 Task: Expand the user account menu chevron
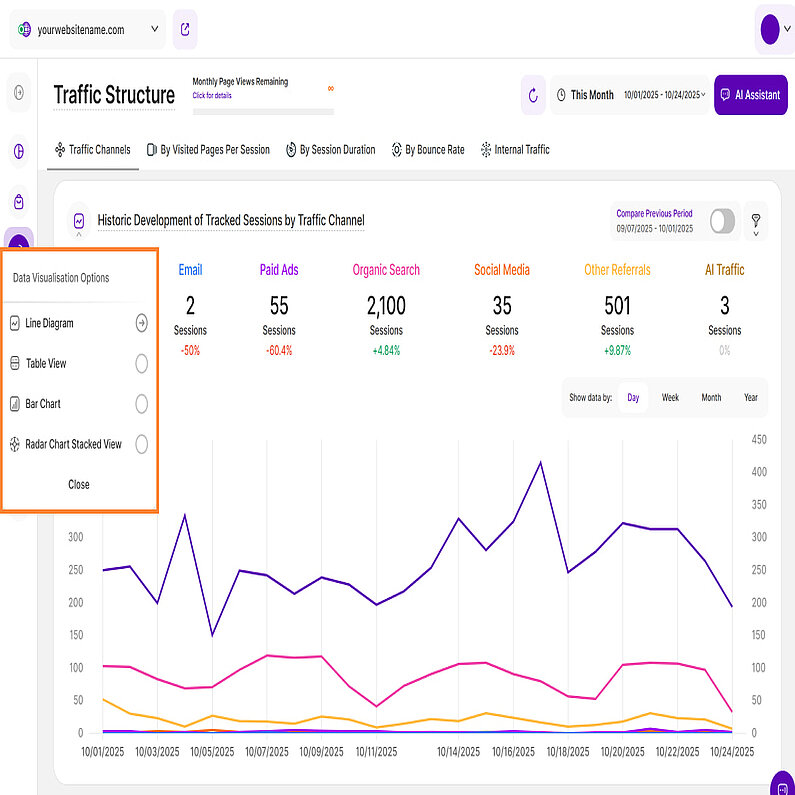(787, 30)
